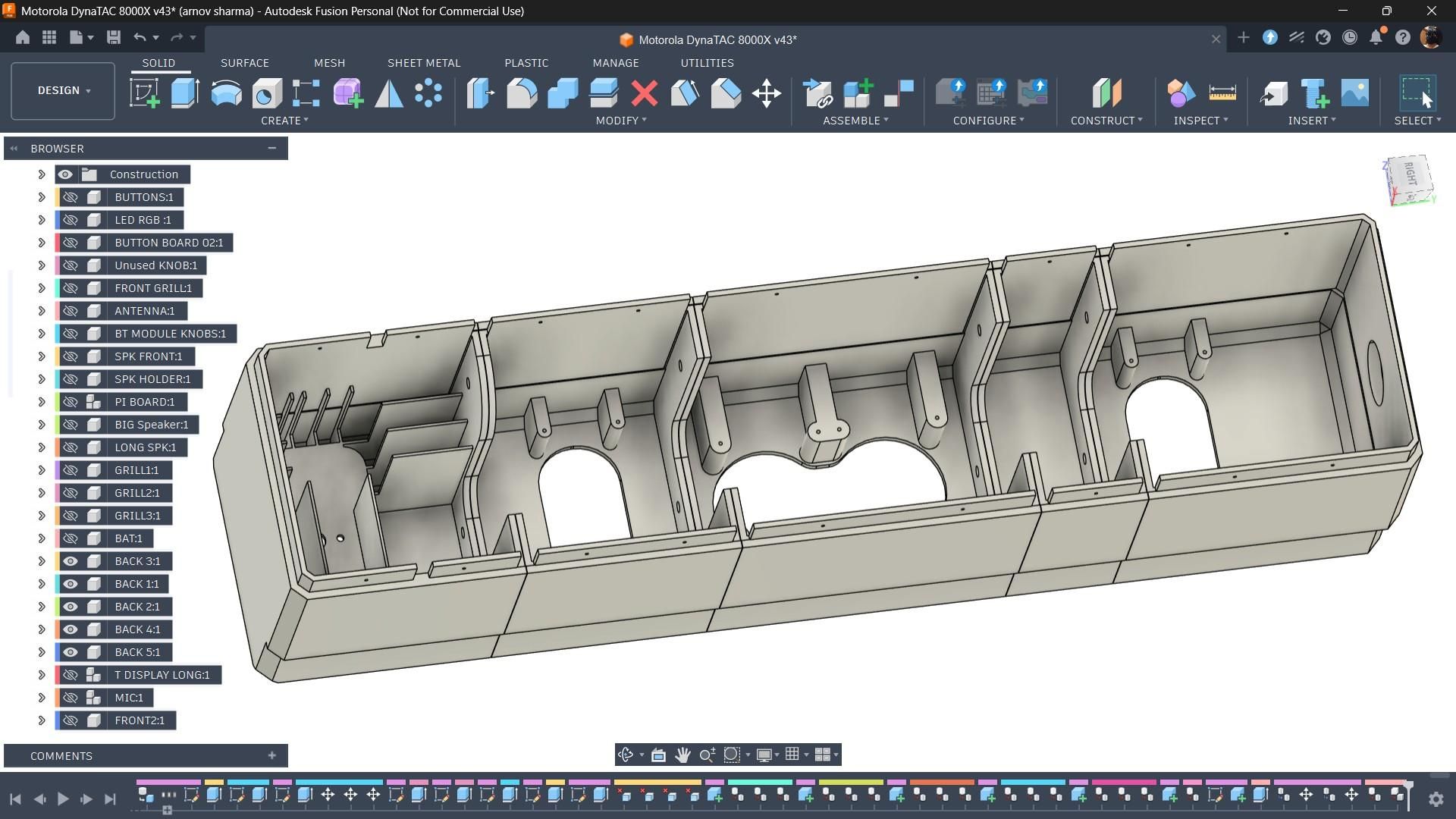Hide the BACK 3:1 component

(x=71, y=561)
